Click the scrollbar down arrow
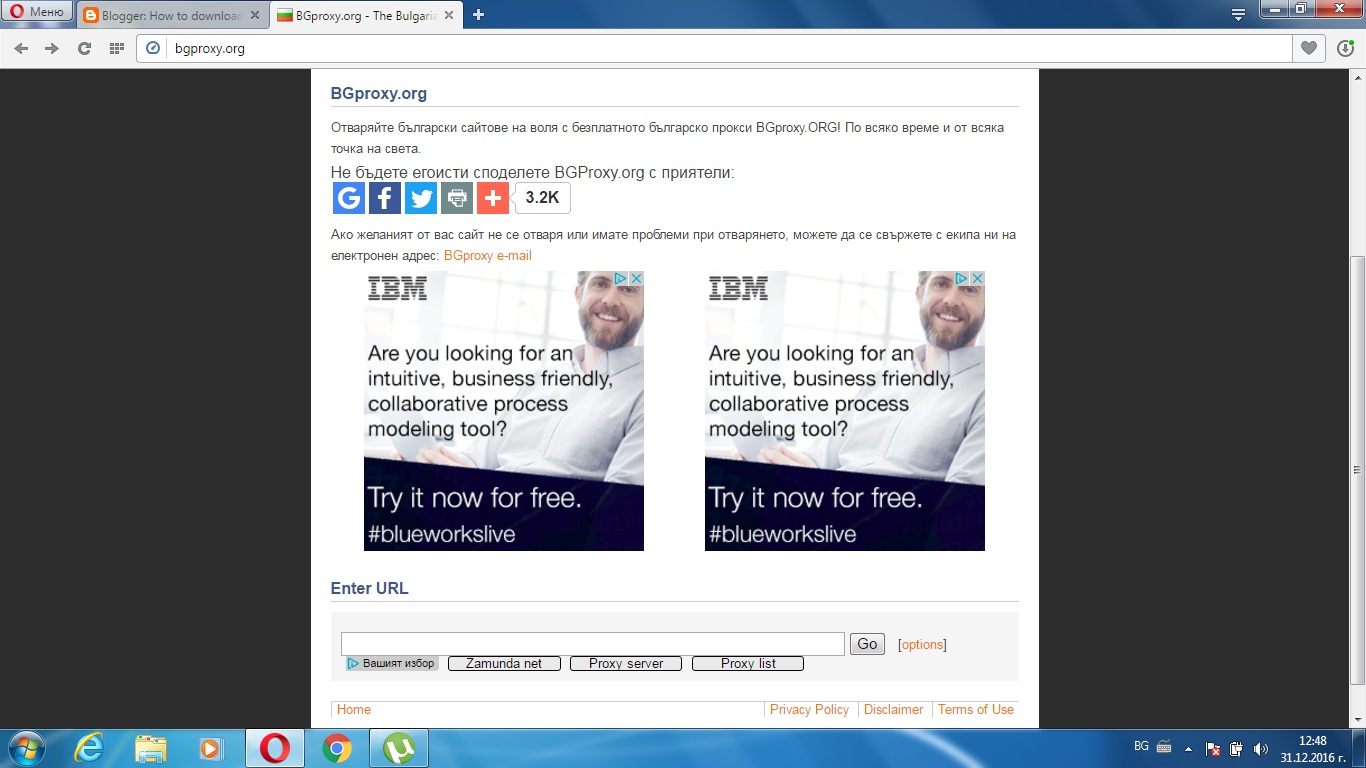 (x=1357, y=720)
